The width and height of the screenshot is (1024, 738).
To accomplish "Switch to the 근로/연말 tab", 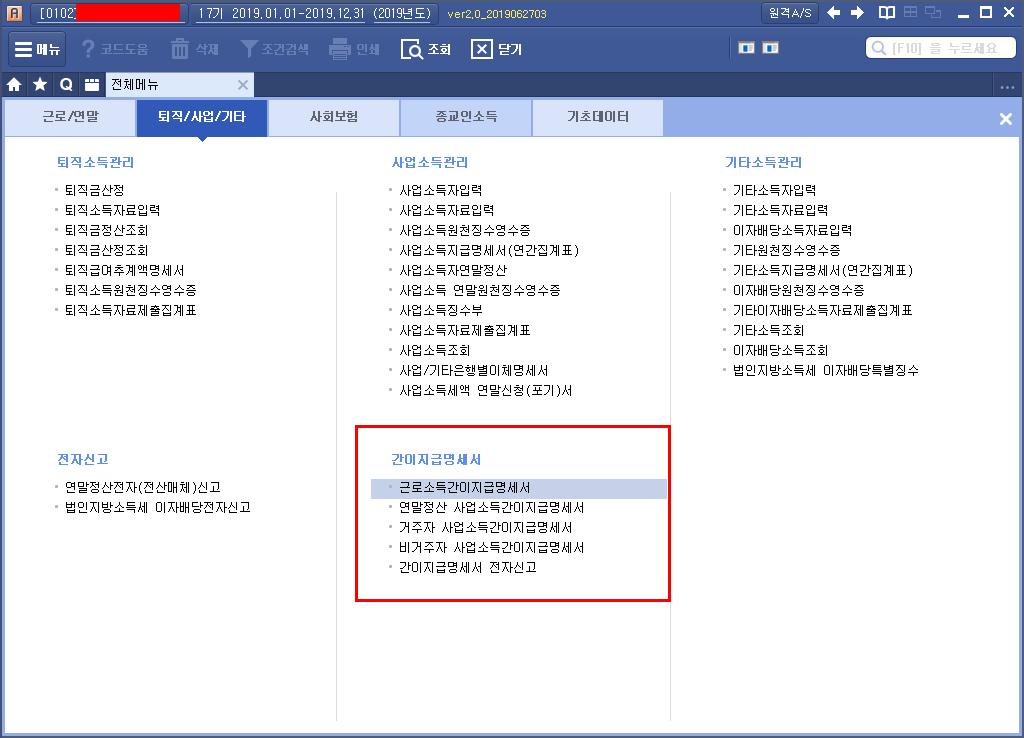I will (71, 117).
